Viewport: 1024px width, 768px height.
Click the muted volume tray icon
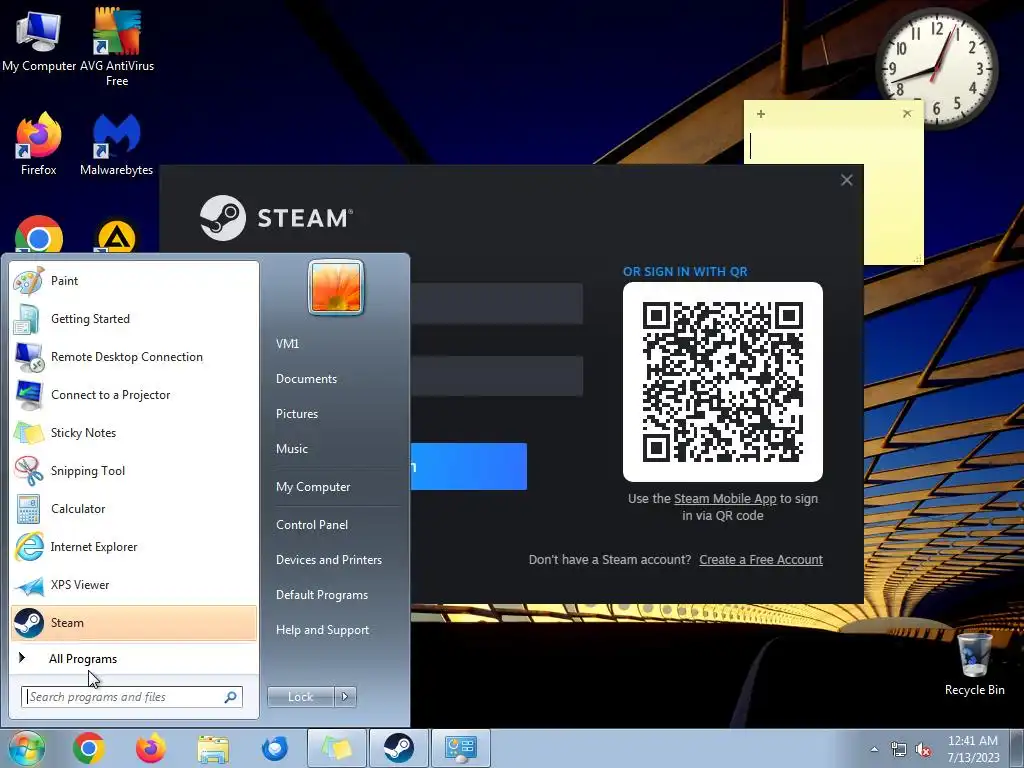923,750
